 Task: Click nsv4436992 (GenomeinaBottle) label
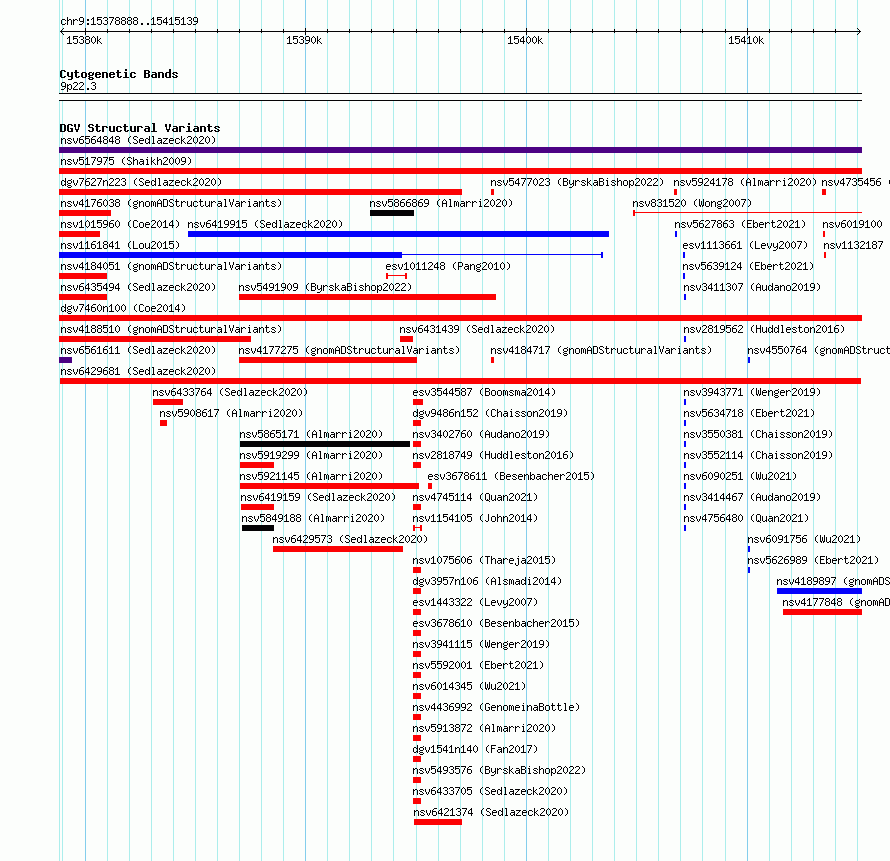[x=496, y=707]
